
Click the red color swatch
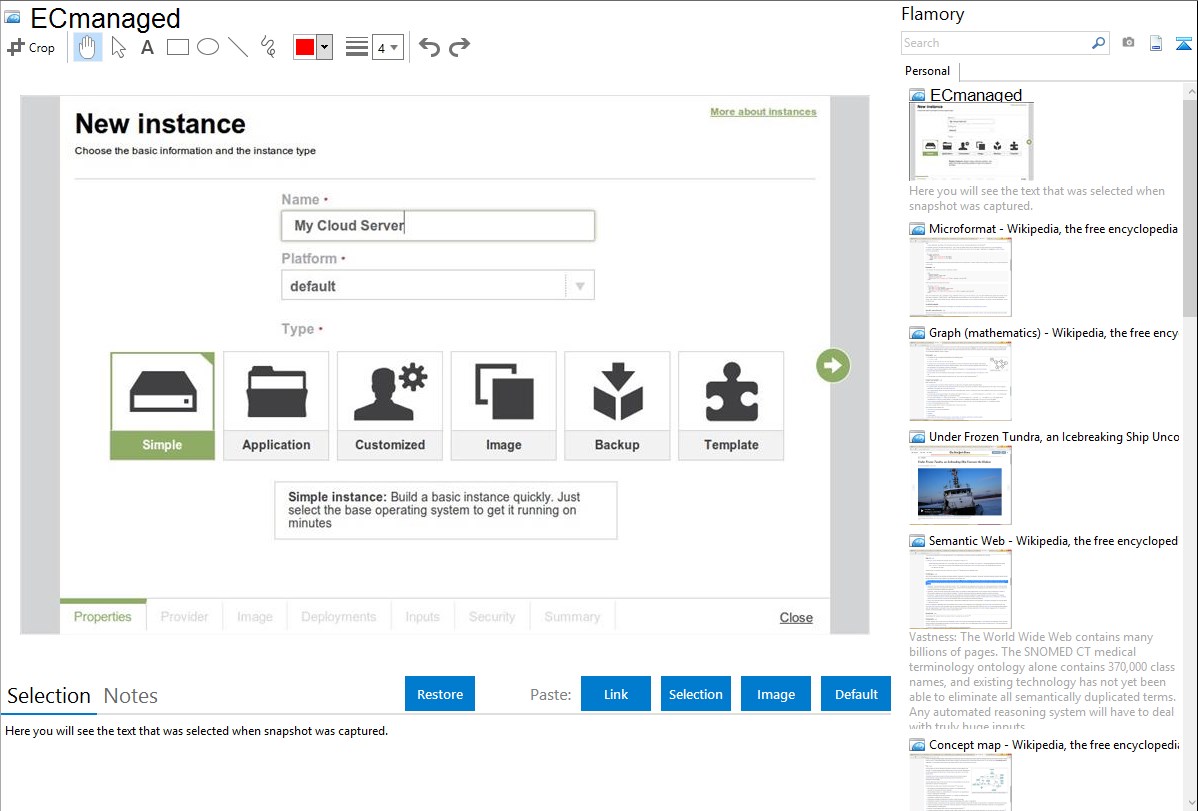coord(305,47)
